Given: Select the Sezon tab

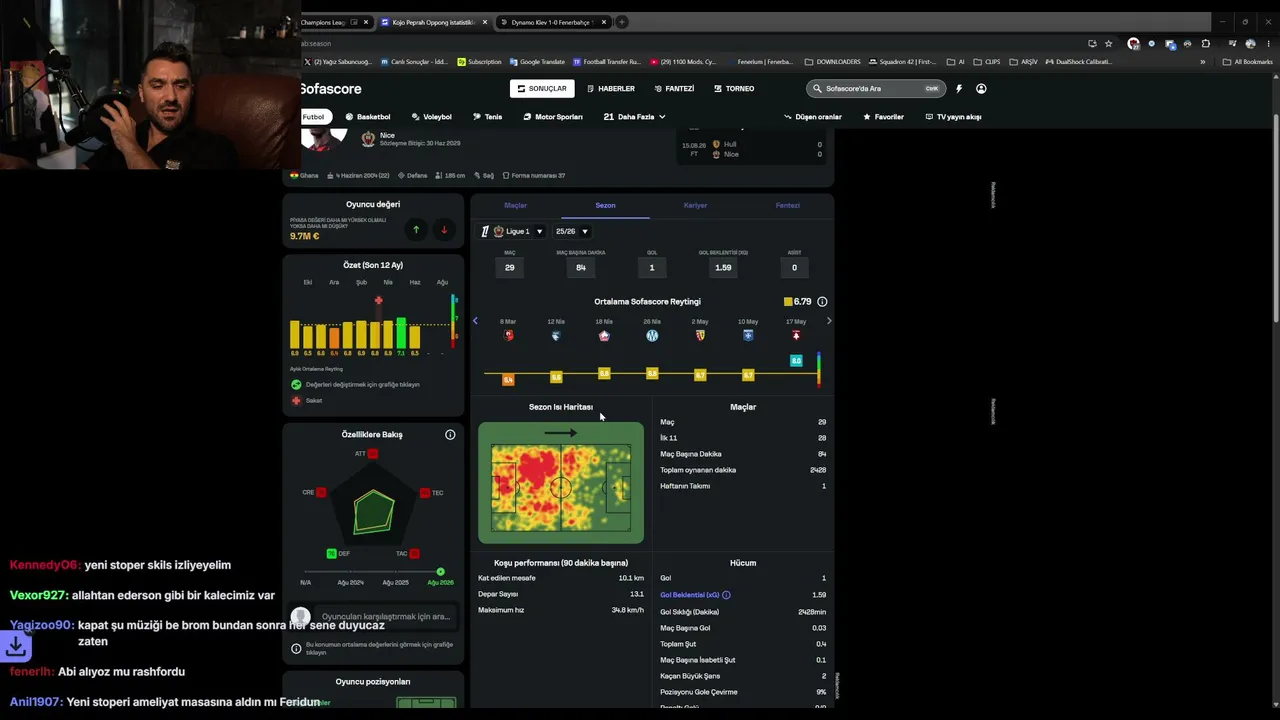Looking at the screenshot, I should 605,205.
